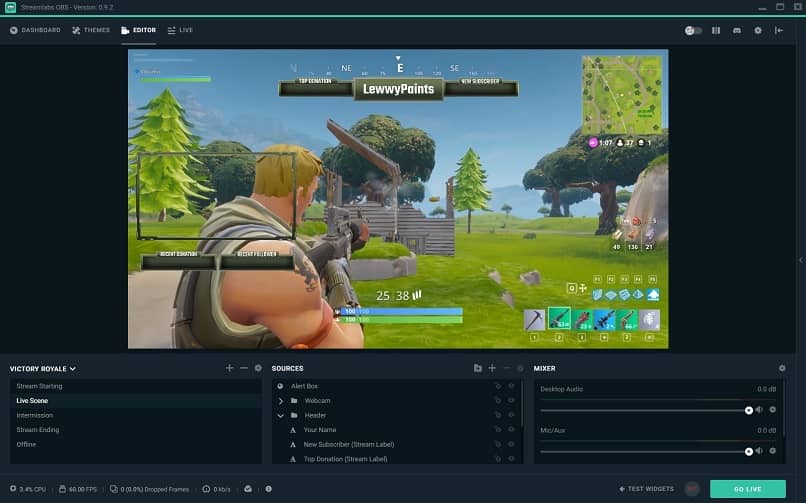The width and height of the screenshot is (806, 503).
Task: Open the Victory Royale scene collection dropdown
Action: tap(43, 369)
